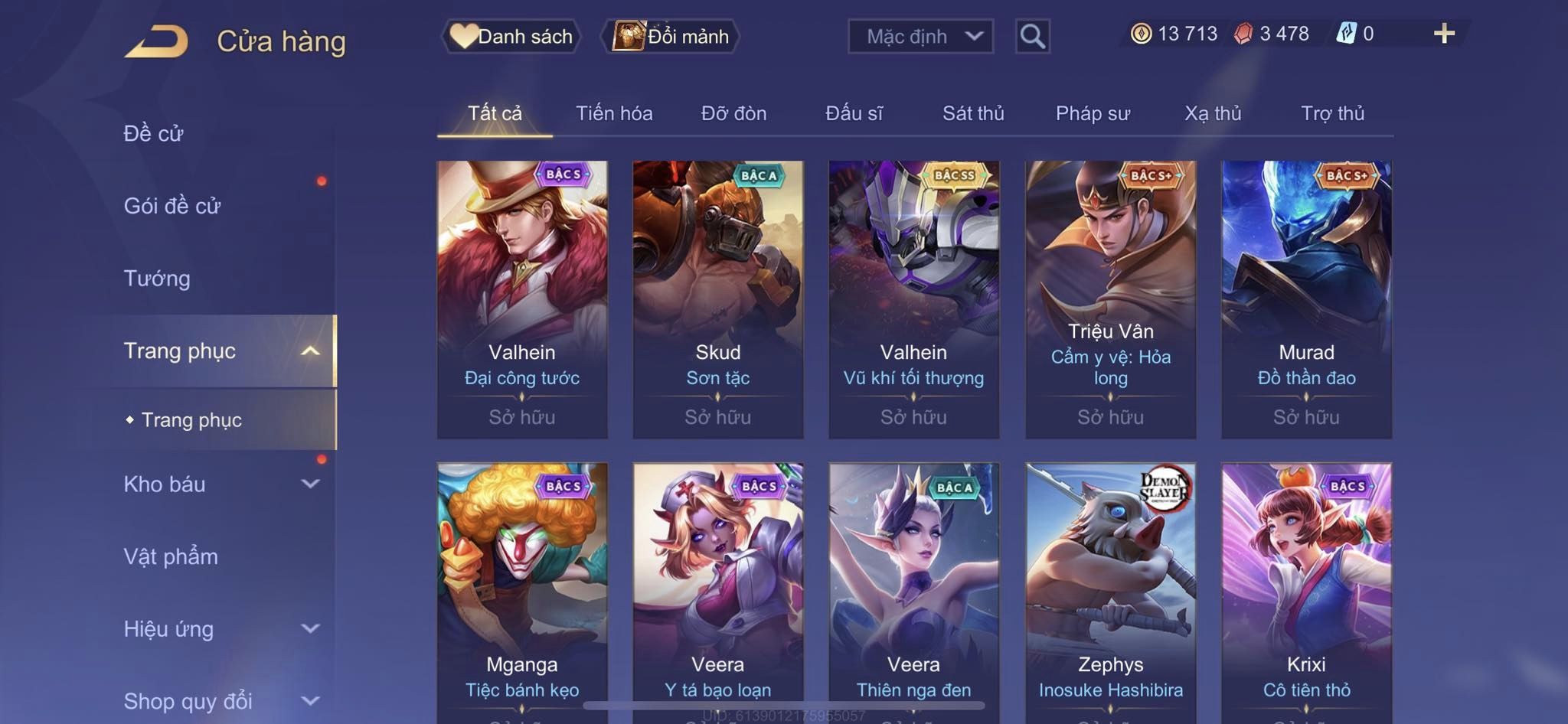The image size is (1568, 724).
Task: Open Danh sách wishlist heart button
Action: [511, 36]
